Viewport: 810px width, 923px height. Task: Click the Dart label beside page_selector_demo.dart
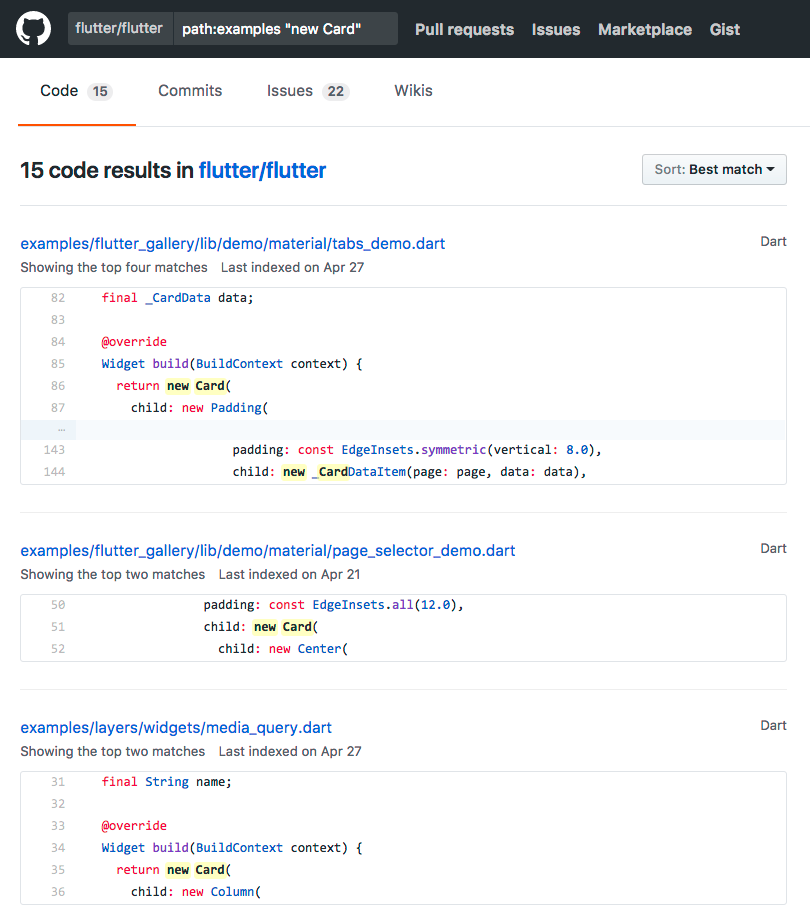click(773, 548)
